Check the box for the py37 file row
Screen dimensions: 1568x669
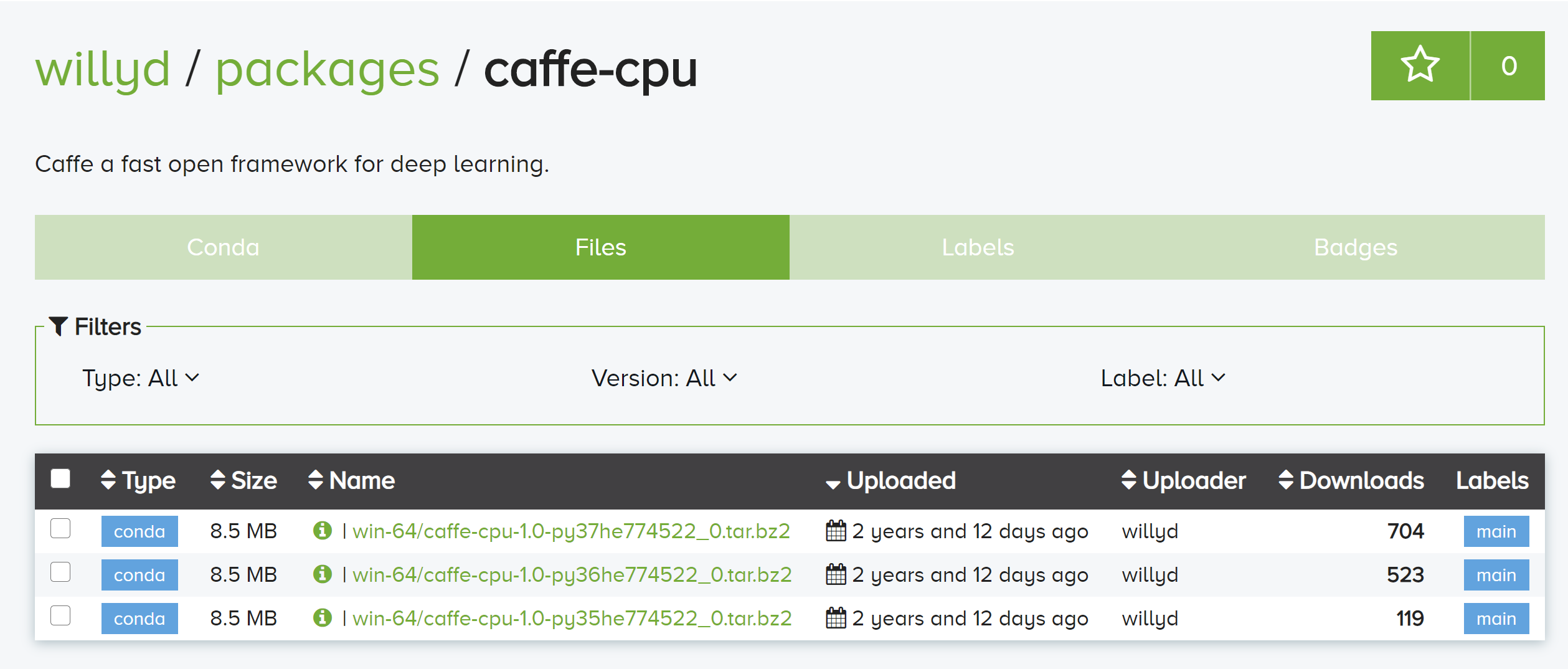pyautogui.click(x=60, y=528)
